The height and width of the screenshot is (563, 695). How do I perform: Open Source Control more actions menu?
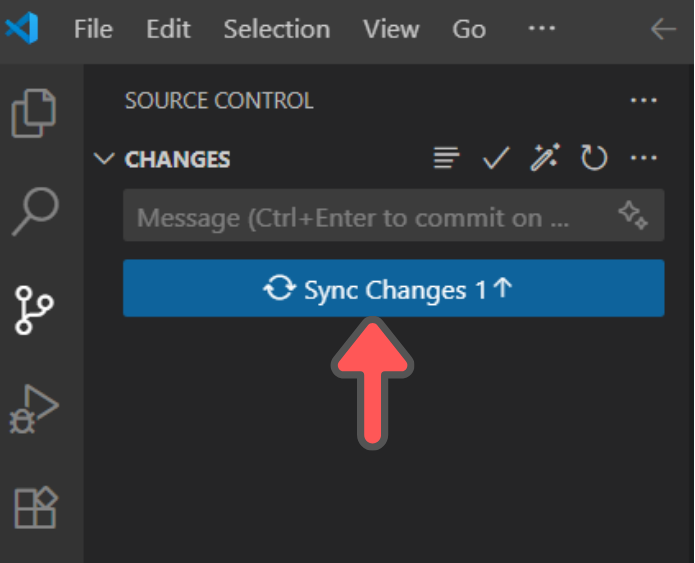[x=644, y=101]
